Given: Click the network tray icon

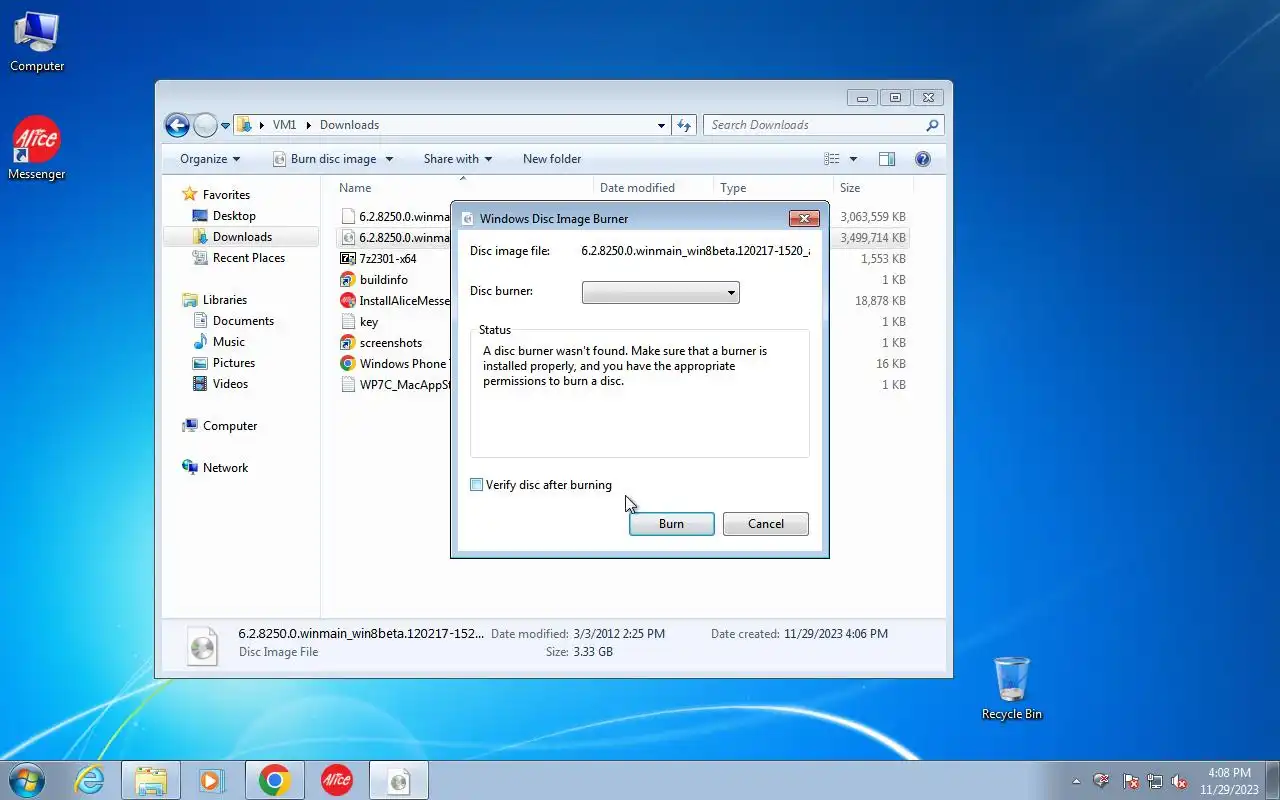Looking at the screenshot, I should pos(1155,781).
